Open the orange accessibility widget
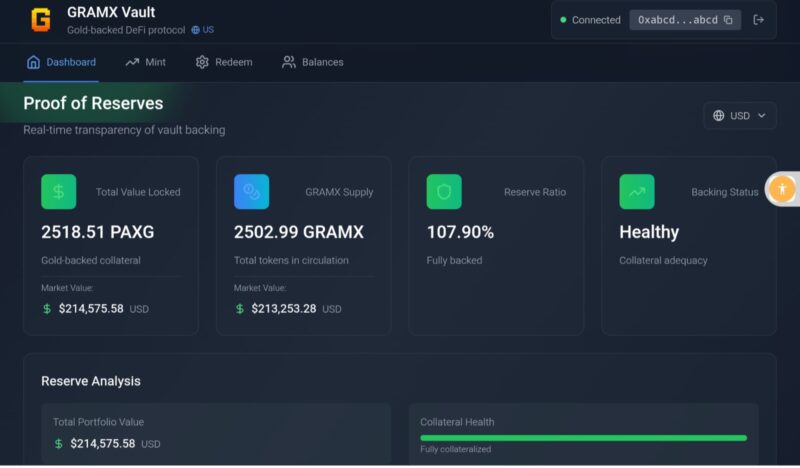The width and height of the screenshot is (800, 468). (x=782, y=188)
